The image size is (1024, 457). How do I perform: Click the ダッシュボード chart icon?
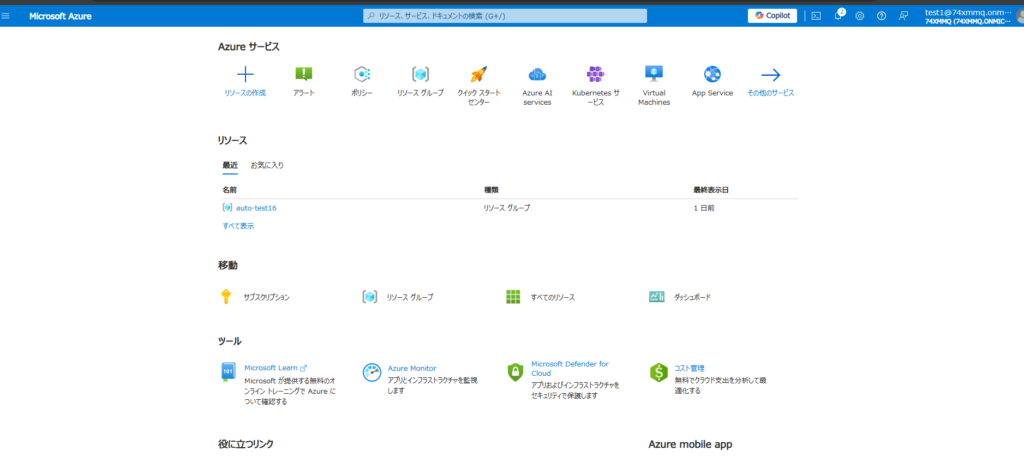click(657, 297)
